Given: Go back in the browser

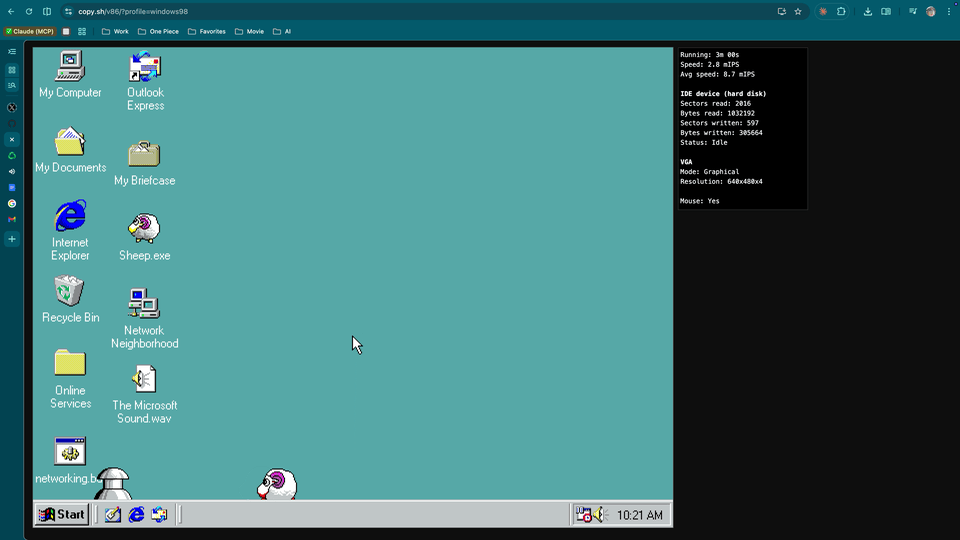Looking at the screenshot, I should [x=11, y=12].
